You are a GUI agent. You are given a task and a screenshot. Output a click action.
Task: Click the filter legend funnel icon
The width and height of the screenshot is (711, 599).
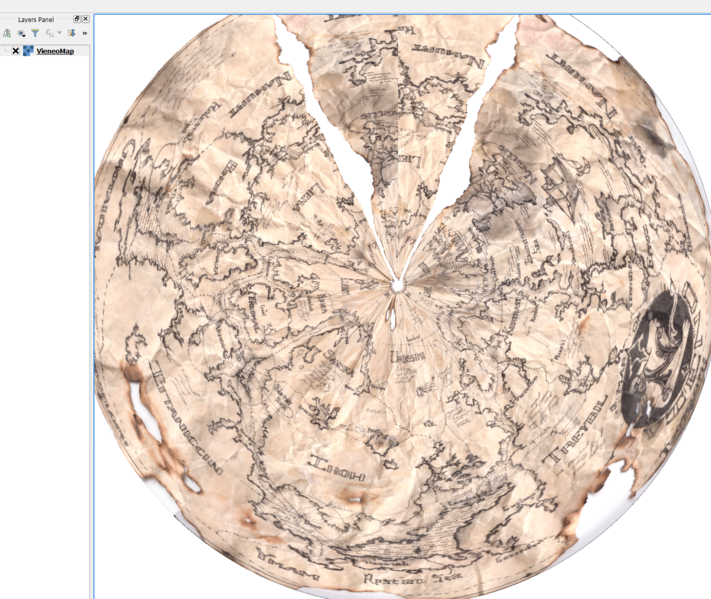pyautogui.click(x=35, y=33)
